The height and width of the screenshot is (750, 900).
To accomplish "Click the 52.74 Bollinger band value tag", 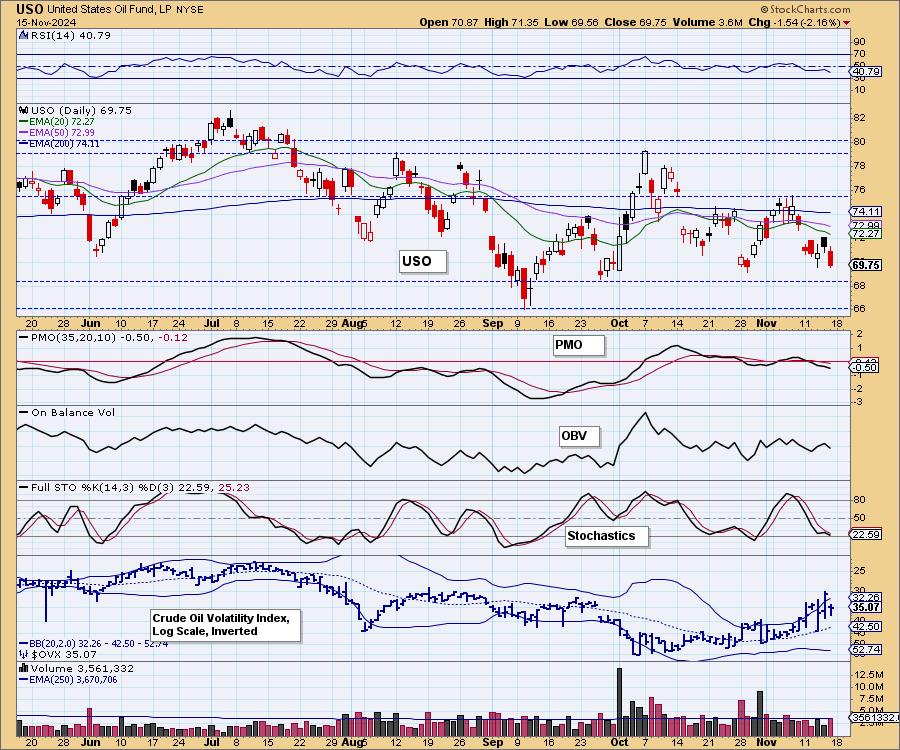I will pyautogui.click(x=866, y=650).
